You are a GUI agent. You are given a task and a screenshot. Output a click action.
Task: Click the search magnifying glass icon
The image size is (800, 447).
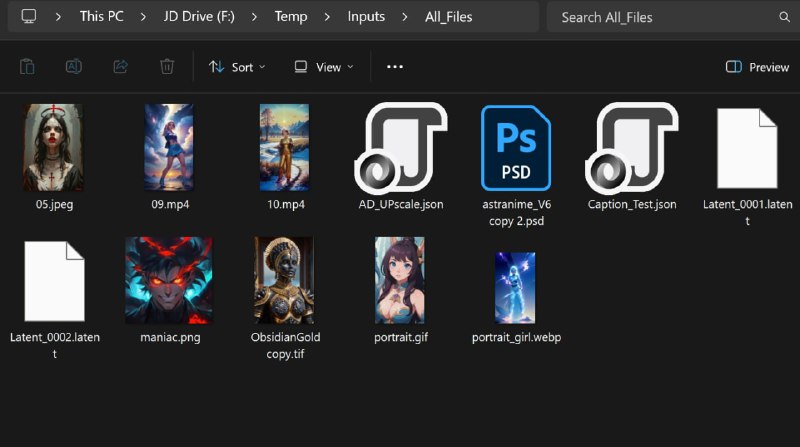784,17
